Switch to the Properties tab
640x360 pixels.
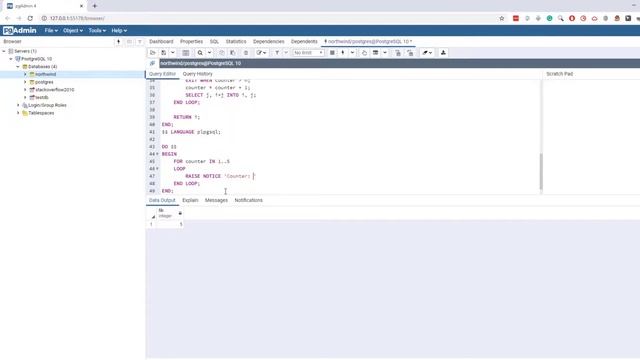coord(191,42)
